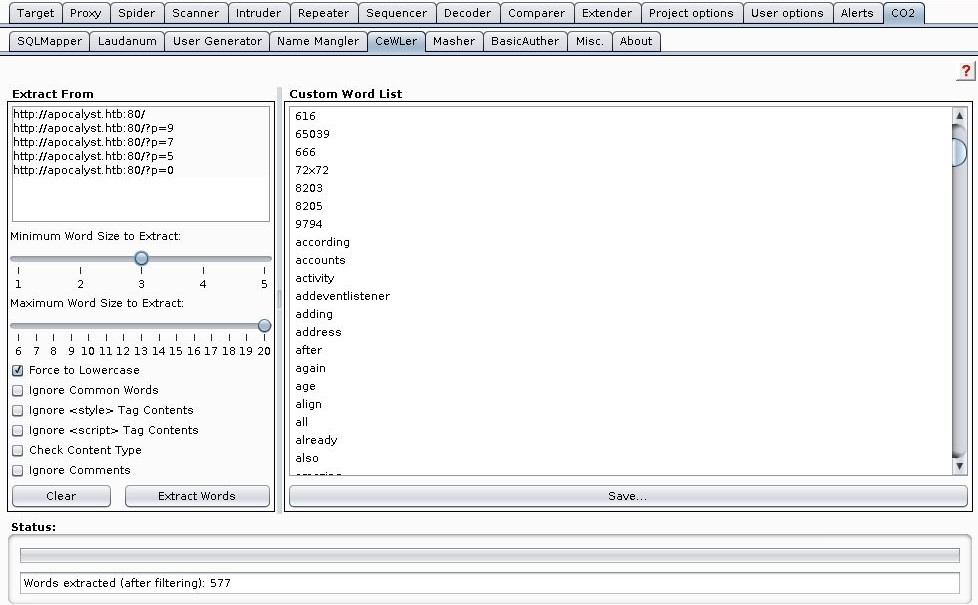Select word '666' in the list
The width and height of the screenshot is (978, 605).
[306, 152]
